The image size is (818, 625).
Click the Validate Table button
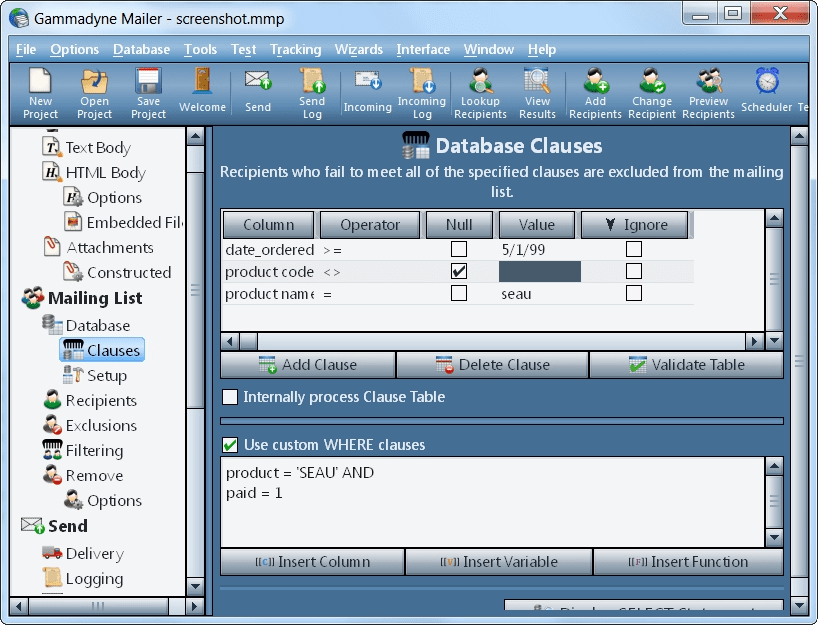point(687,365)
